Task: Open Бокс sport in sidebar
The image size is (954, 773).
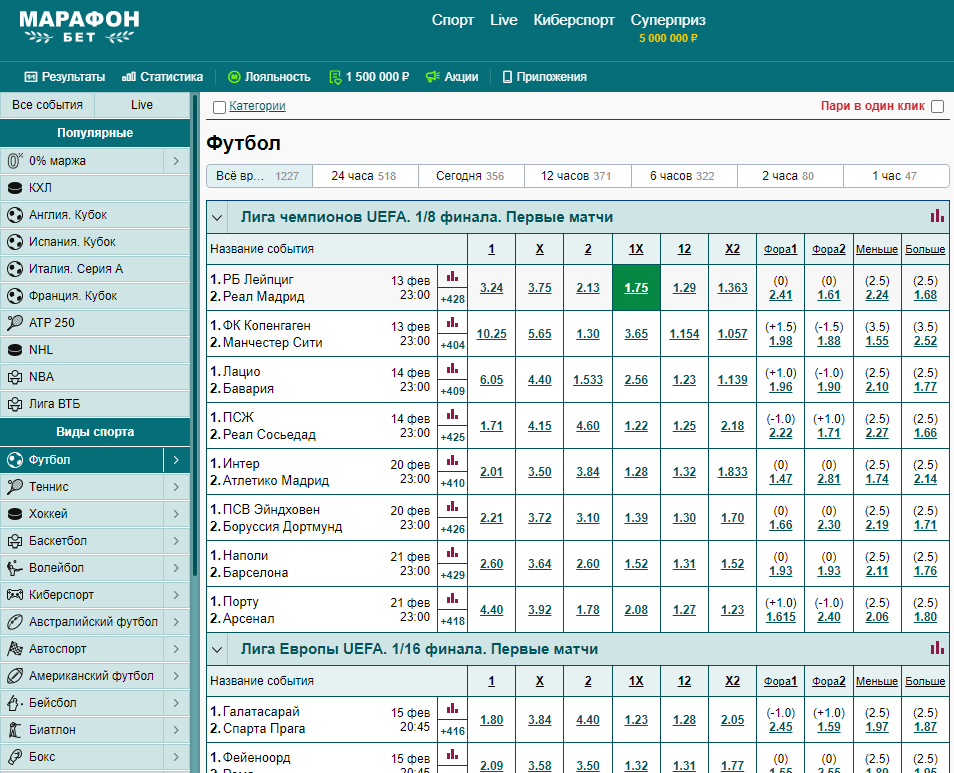Action: [82, 757]
